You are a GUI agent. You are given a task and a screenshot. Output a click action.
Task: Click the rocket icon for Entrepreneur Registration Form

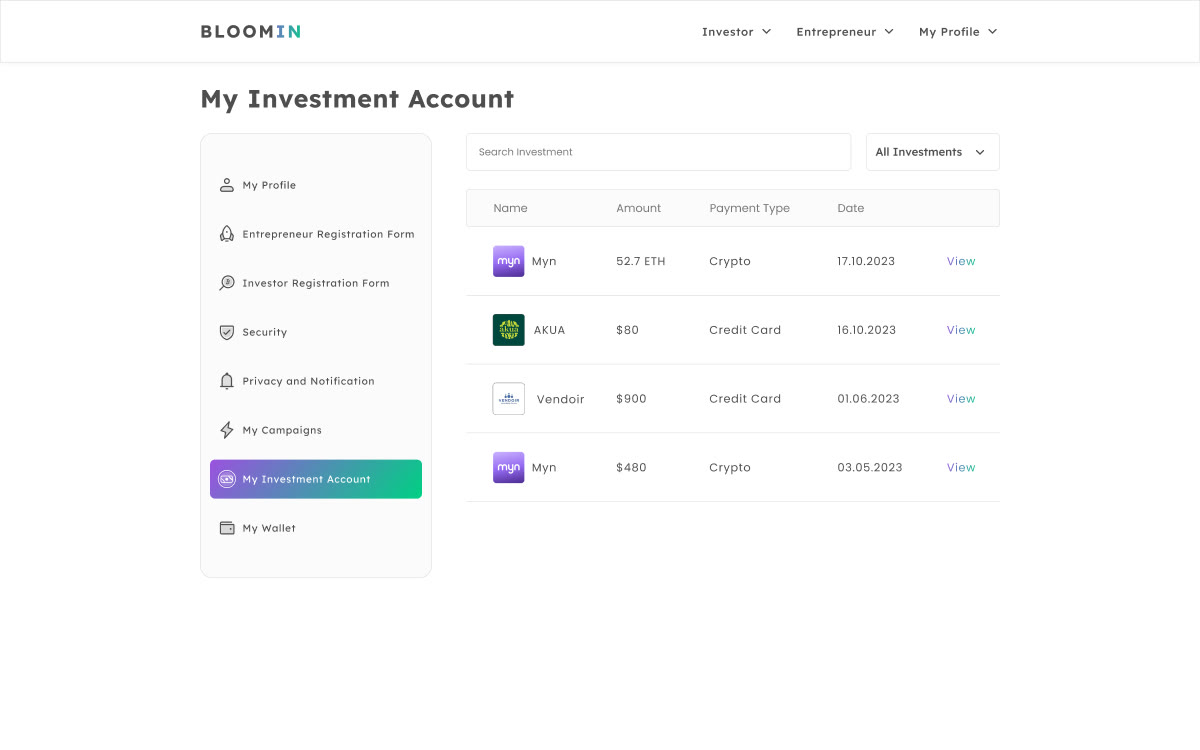tap(227, 234)
